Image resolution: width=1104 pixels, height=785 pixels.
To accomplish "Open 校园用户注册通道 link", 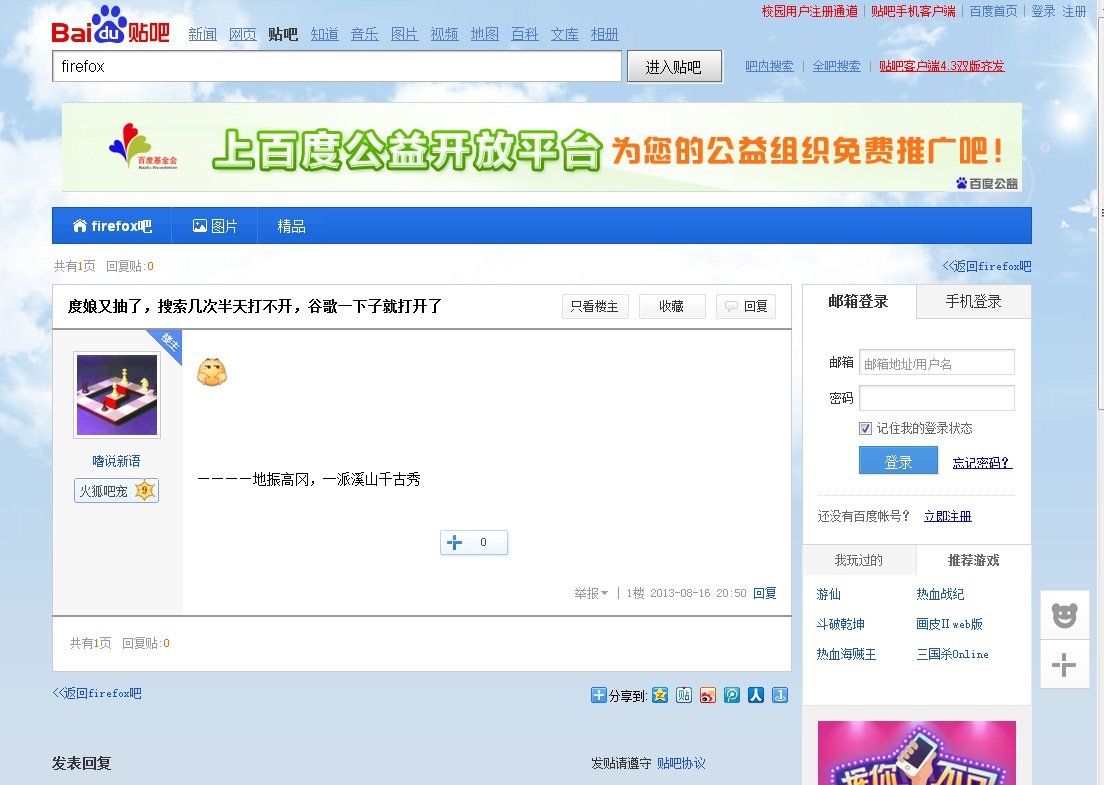I will pos(810,11).
